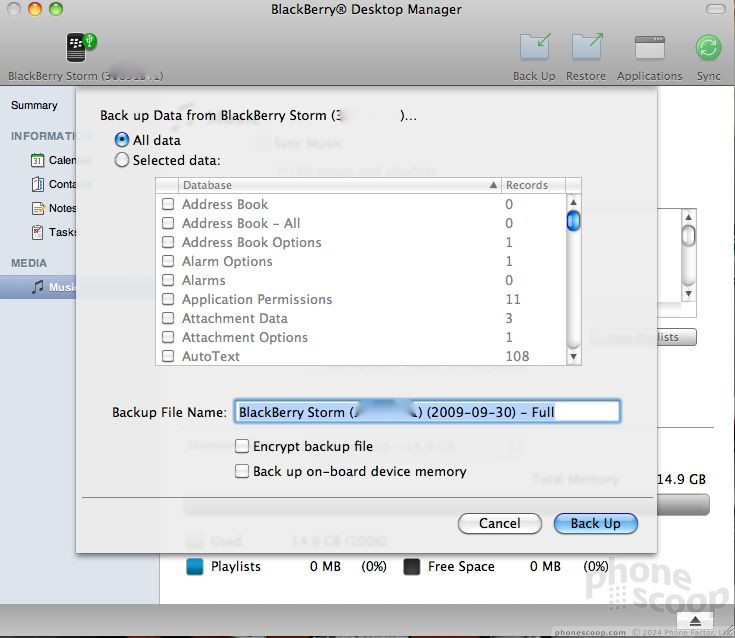Select the BlackBerry Storm device icon
The image size is (735, 638).
click(x=80, y=47)
